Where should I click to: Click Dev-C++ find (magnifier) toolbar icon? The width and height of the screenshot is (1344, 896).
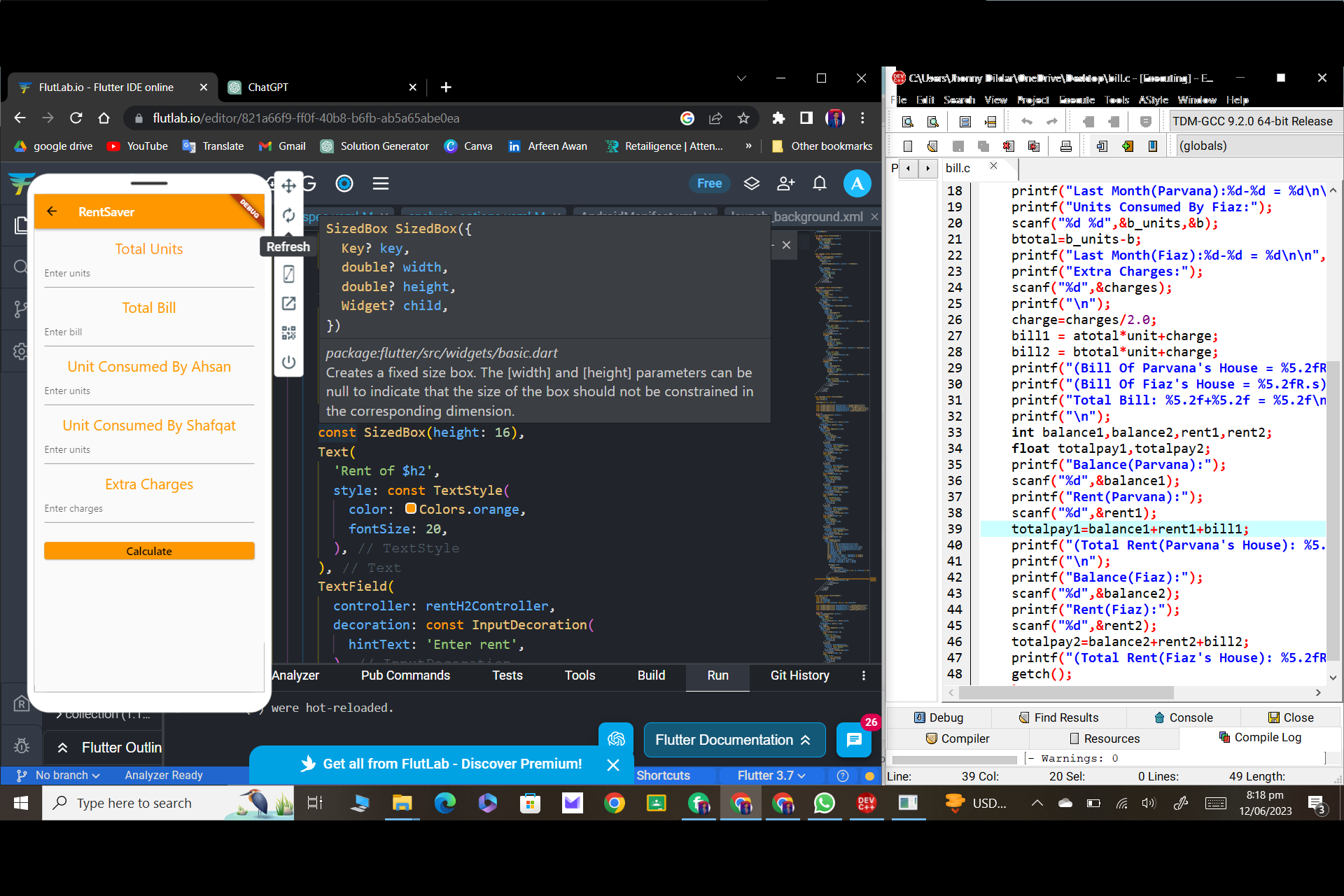pos(907,121)
